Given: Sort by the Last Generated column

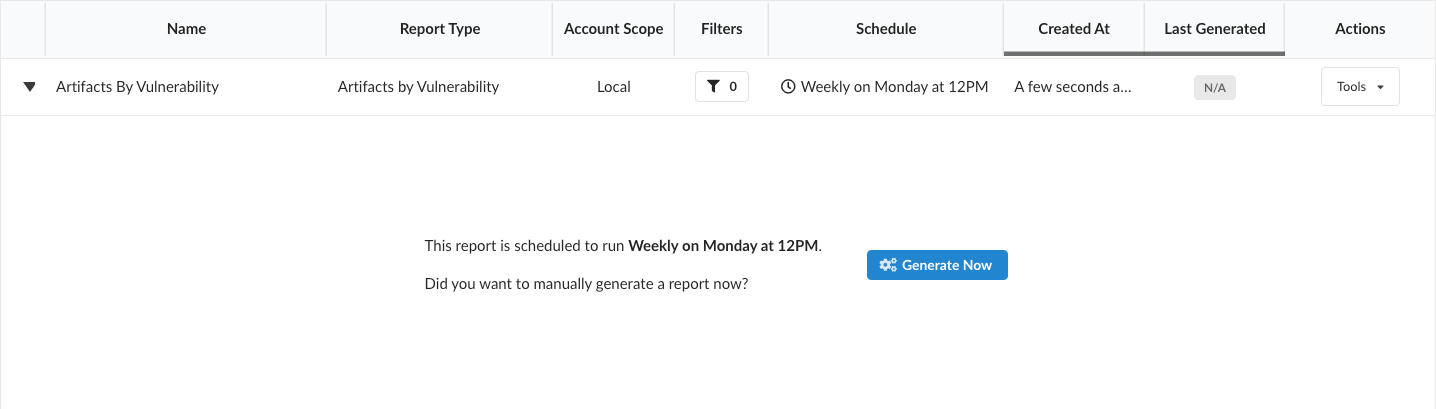Looking at the screenshot, I should click(1214, 29).
